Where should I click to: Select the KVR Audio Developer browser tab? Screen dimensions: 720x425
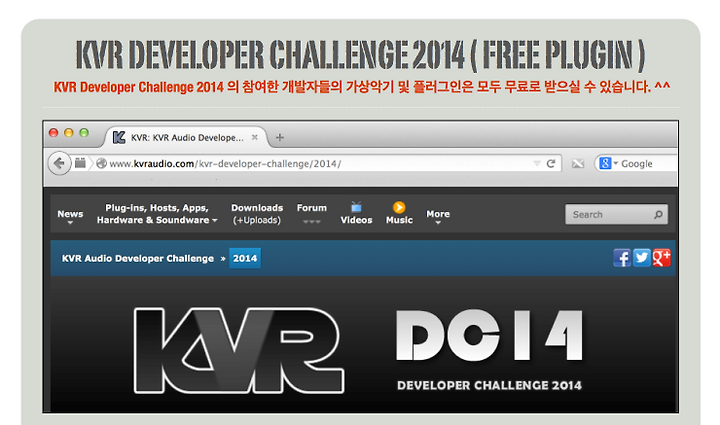pyautogui.click(x=186, y=137)
